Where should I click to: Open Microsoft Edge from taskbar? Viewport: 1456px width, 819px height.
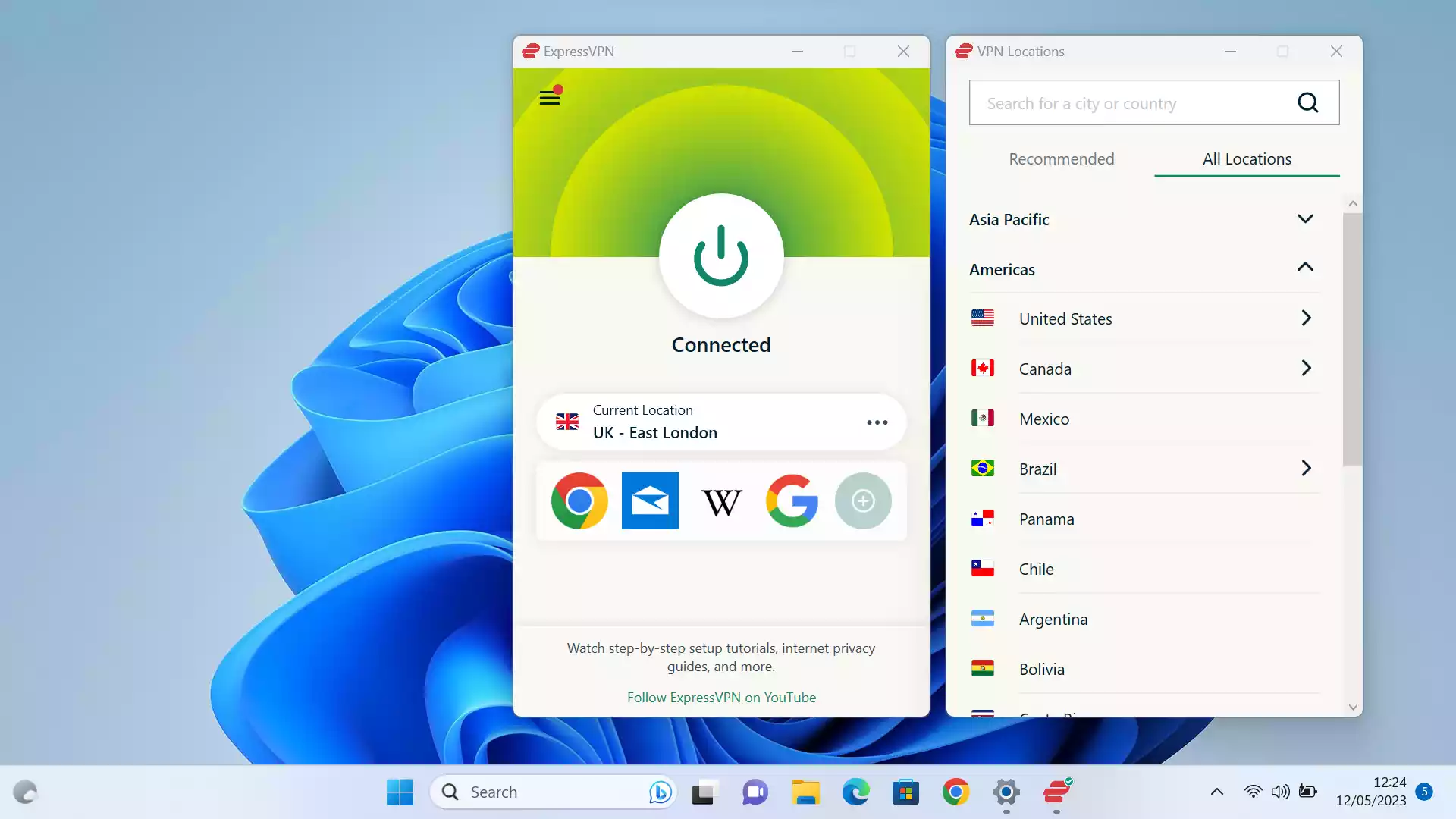coord(855,792)
